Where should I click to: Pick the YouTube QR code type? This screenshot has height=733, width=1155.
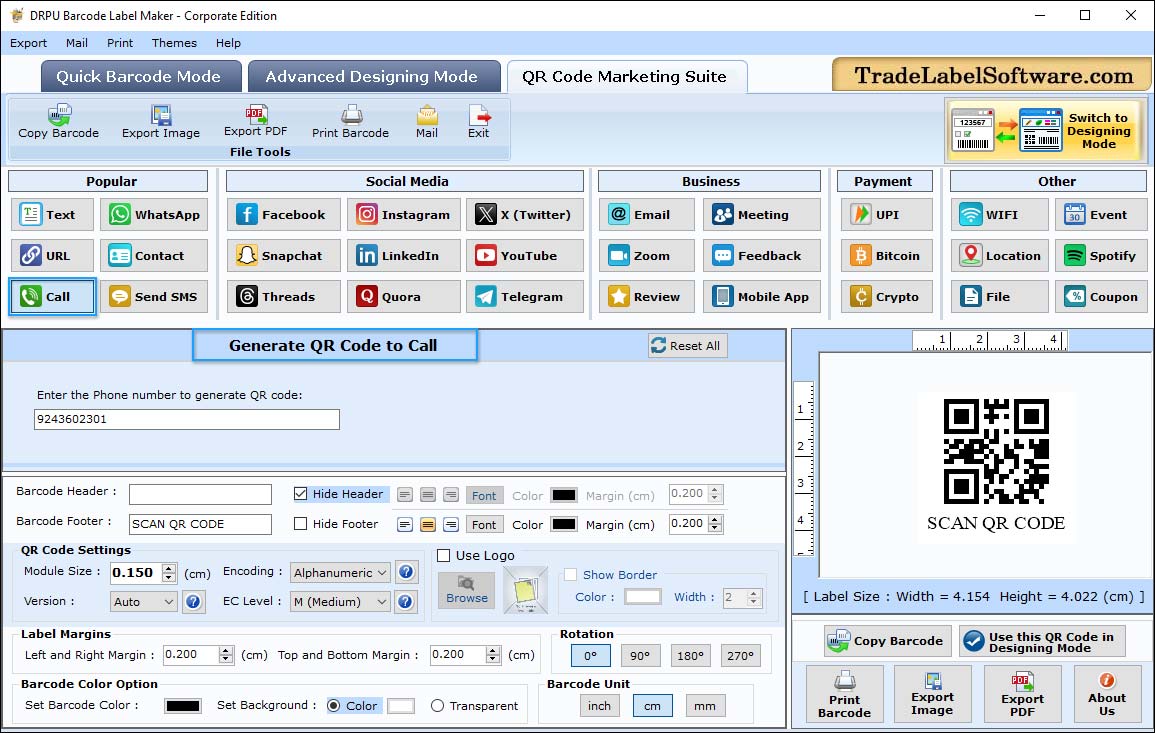[x=524, y=256]
